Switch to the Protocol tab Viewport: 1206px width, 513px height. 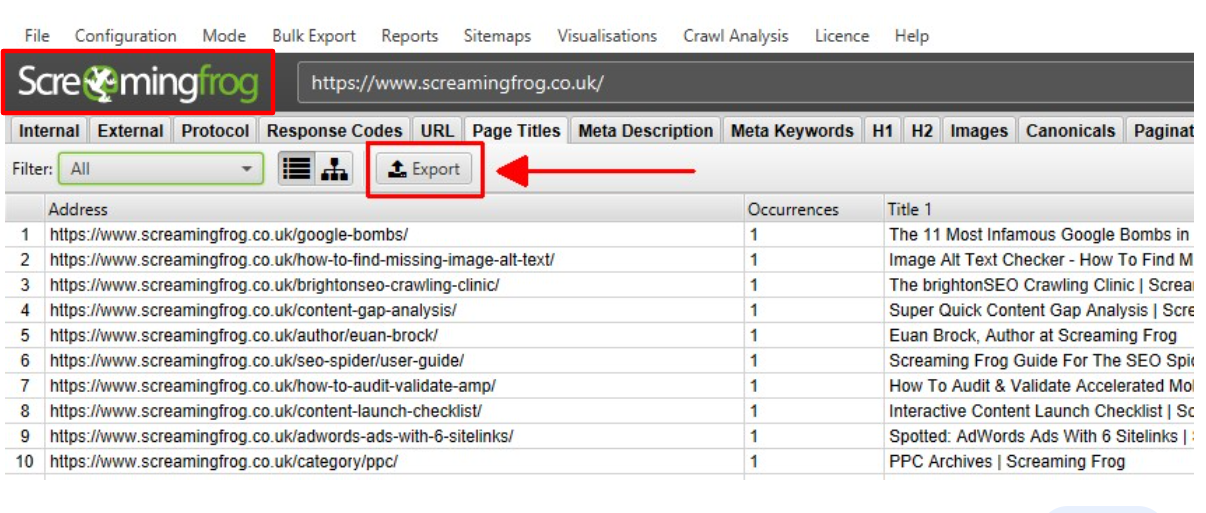[215, 131]
